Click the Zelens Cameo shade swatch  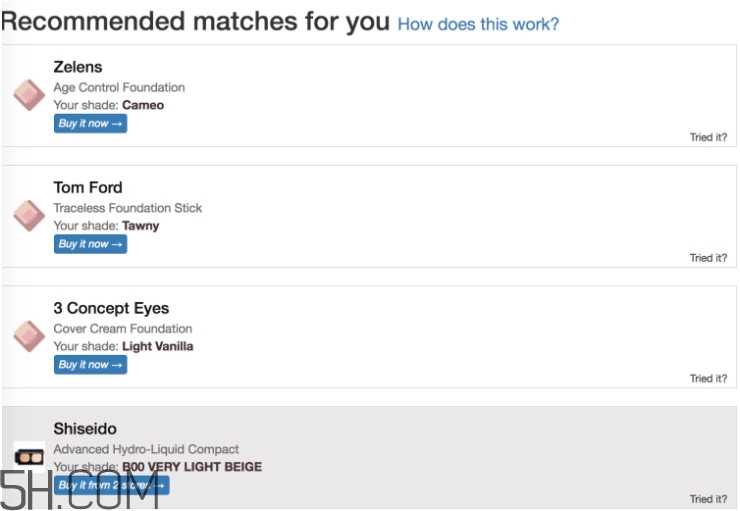(28, 95)
